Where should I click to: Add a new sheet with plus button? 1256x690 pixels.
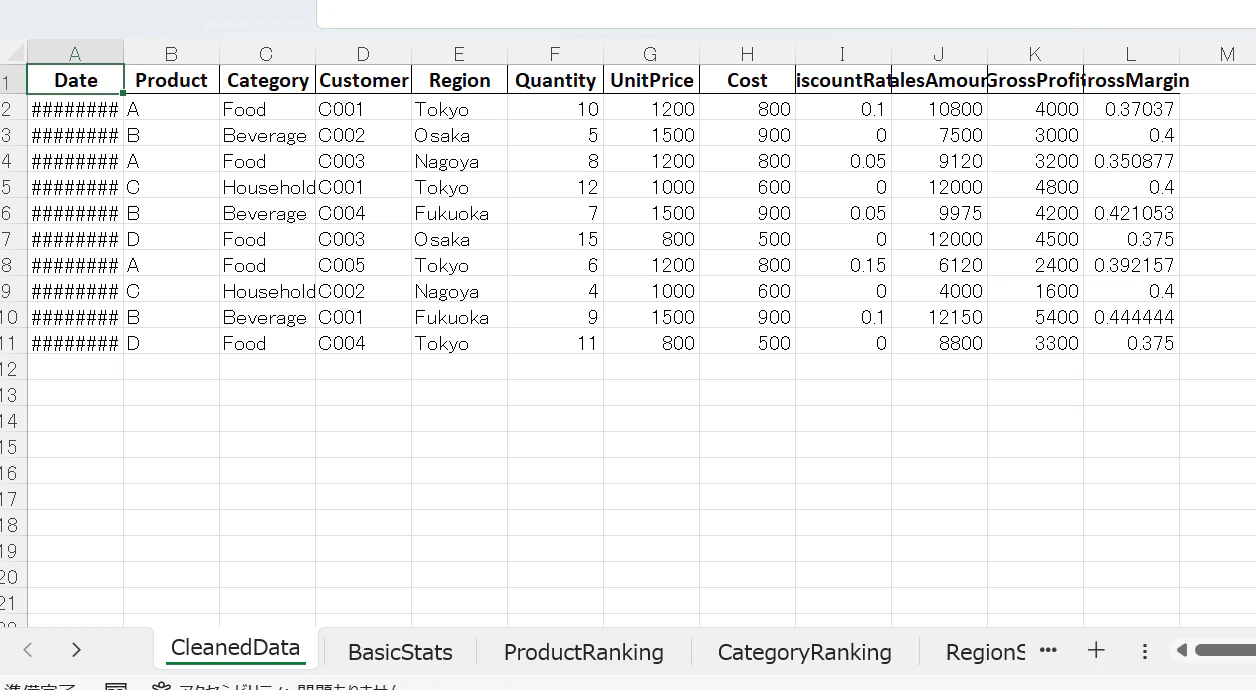pos(1096,650)
